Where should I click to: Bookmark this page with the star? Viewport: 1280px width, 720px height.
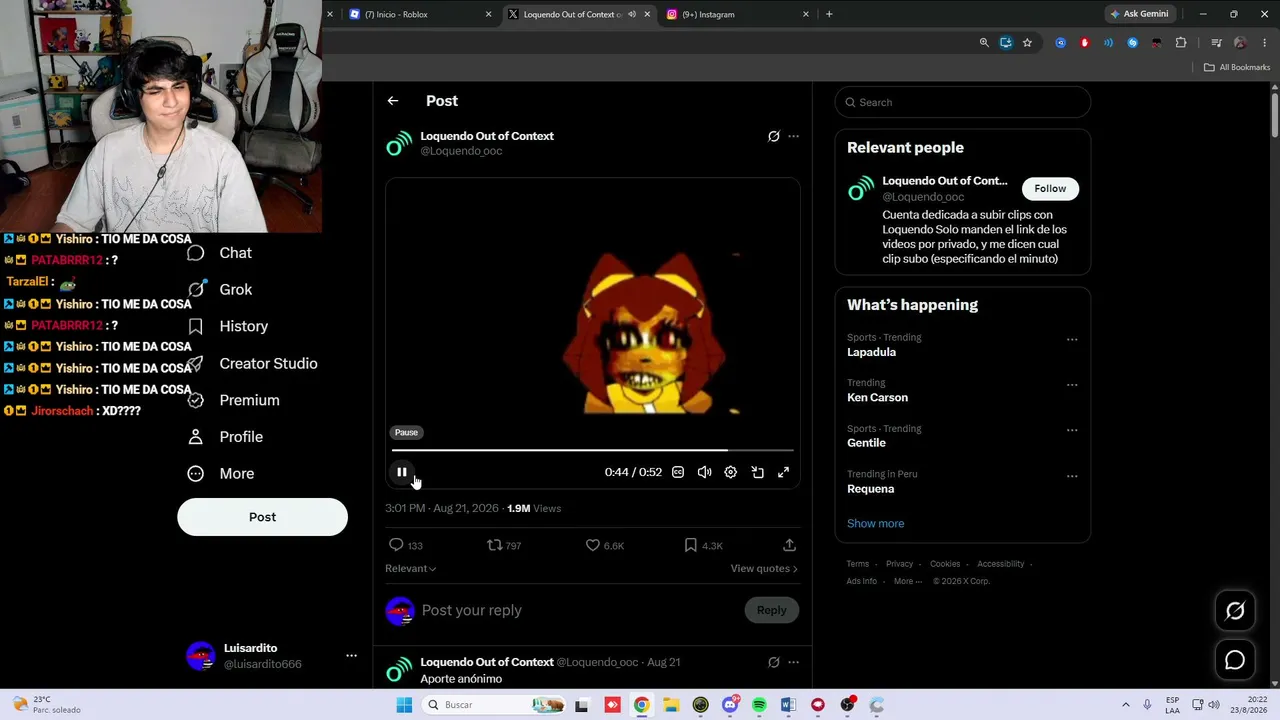click(x=1027, y=43)
